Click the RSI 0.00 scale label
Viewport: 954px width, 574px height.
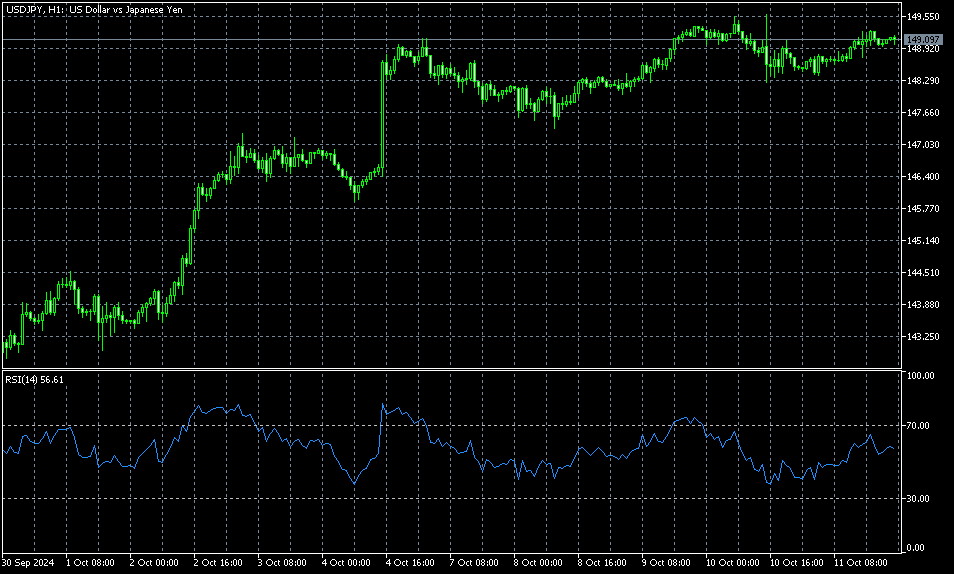coord(916,548)
